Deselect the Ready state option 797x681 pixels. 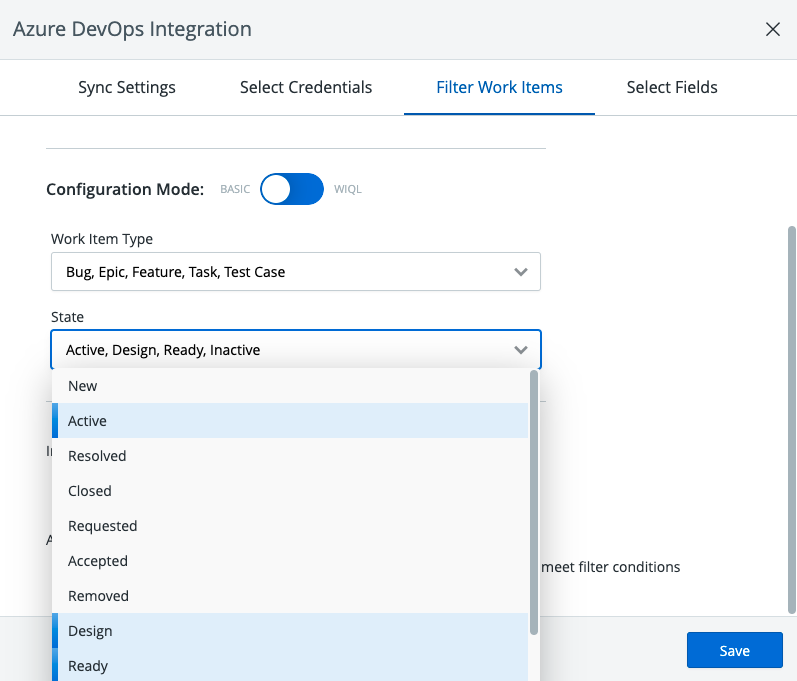point(290,665)
